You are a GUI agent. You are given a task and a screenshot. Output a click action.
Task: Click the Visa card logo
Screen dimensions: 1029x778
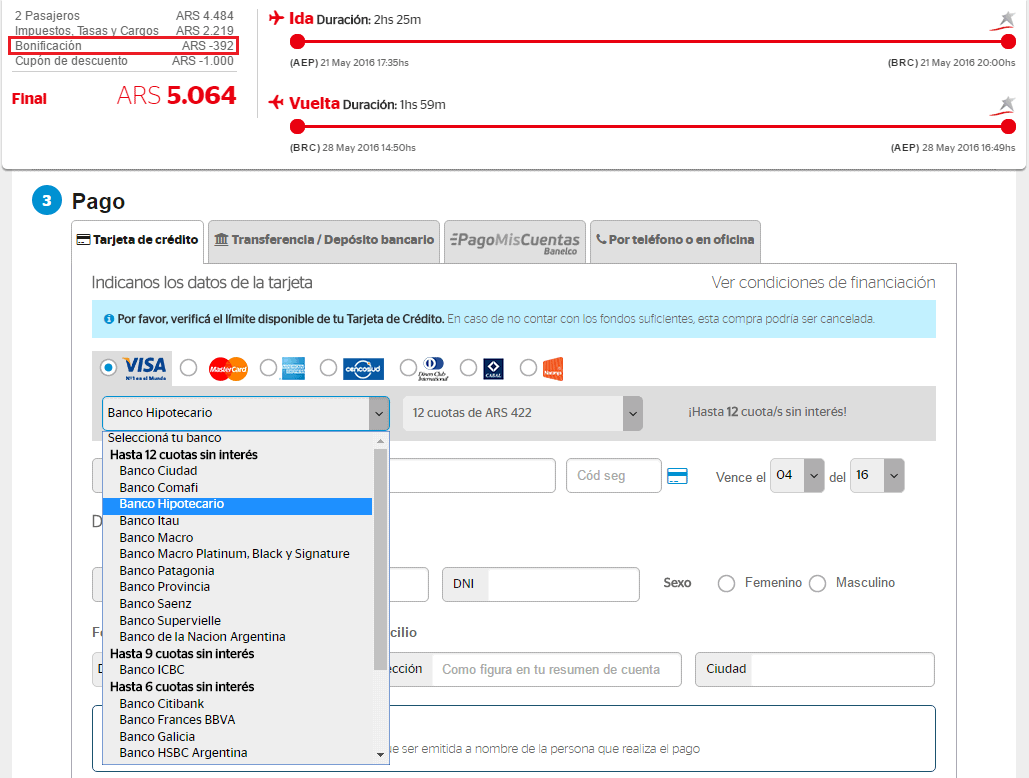[144, 368]
